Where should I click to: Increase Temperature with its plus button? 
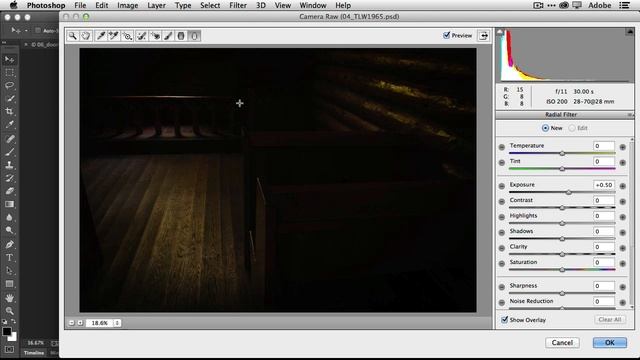pos(622,147)
